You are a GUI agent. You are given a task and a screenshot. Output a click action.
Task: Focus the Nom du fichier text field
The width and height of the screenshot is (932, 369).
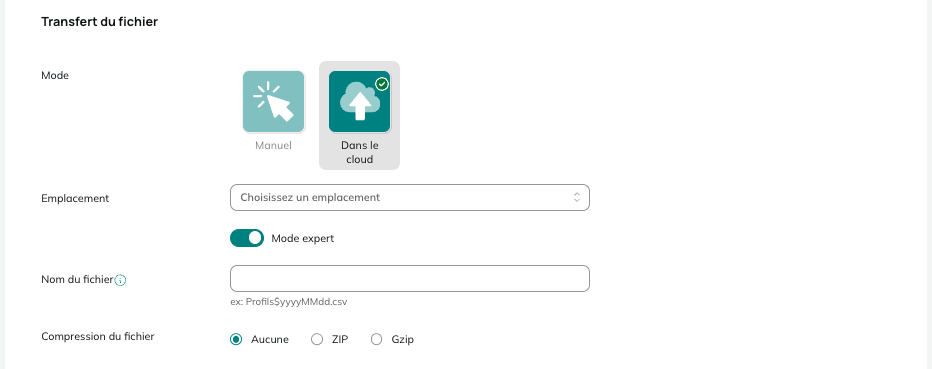click(410, 278)
